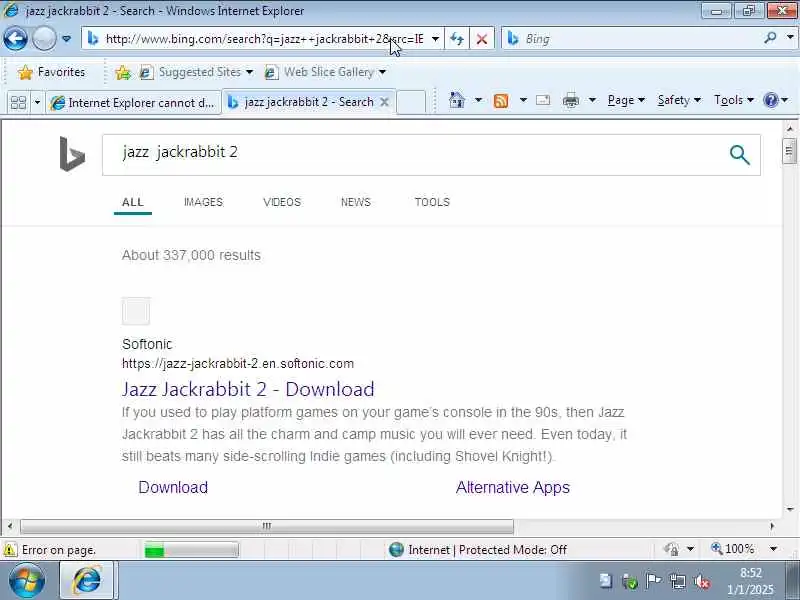Click the status bar privacy lock icon

coord(671,549)
